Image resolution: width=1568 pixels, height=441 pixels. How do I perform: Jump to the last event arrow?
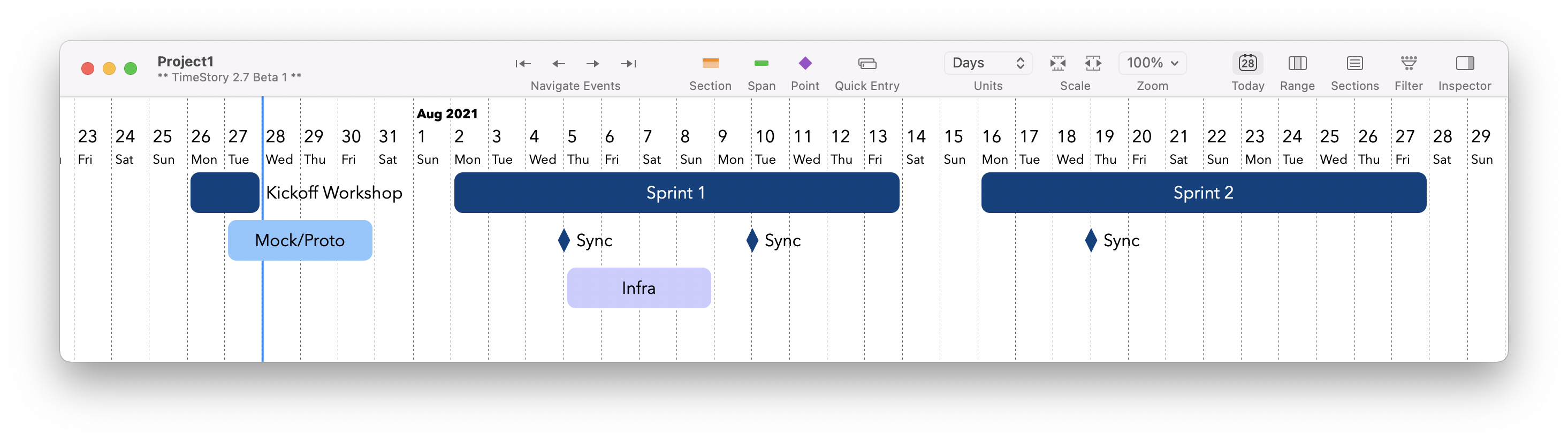point(628,63)
